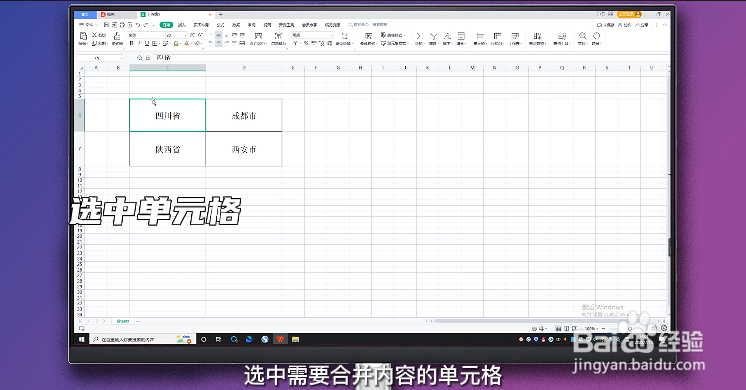Click the insert function fx icon

pyautogui.click(x=147, y=58)
